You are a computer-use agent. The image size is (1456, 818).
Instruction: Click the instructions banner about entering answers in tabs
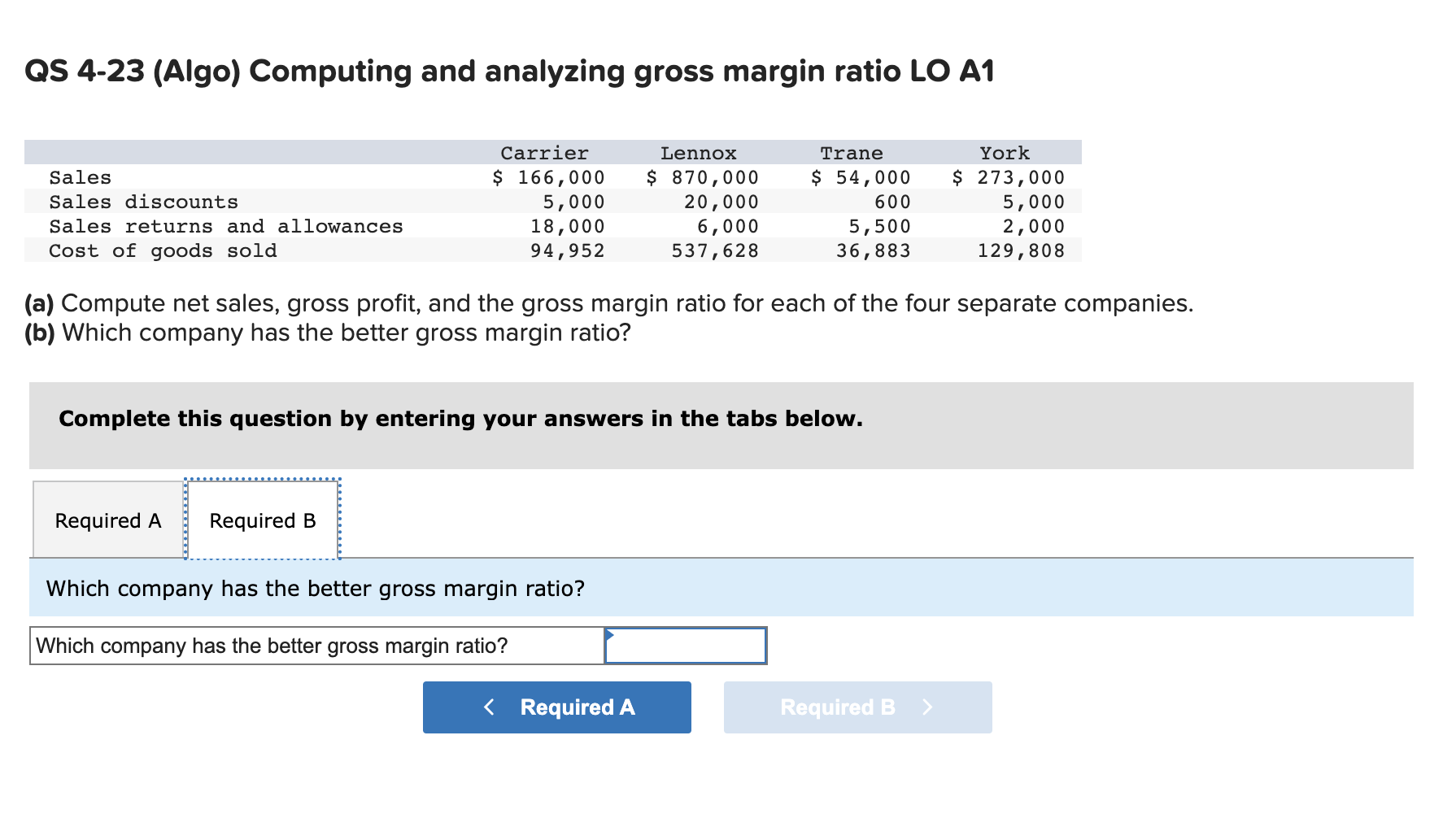460,419
